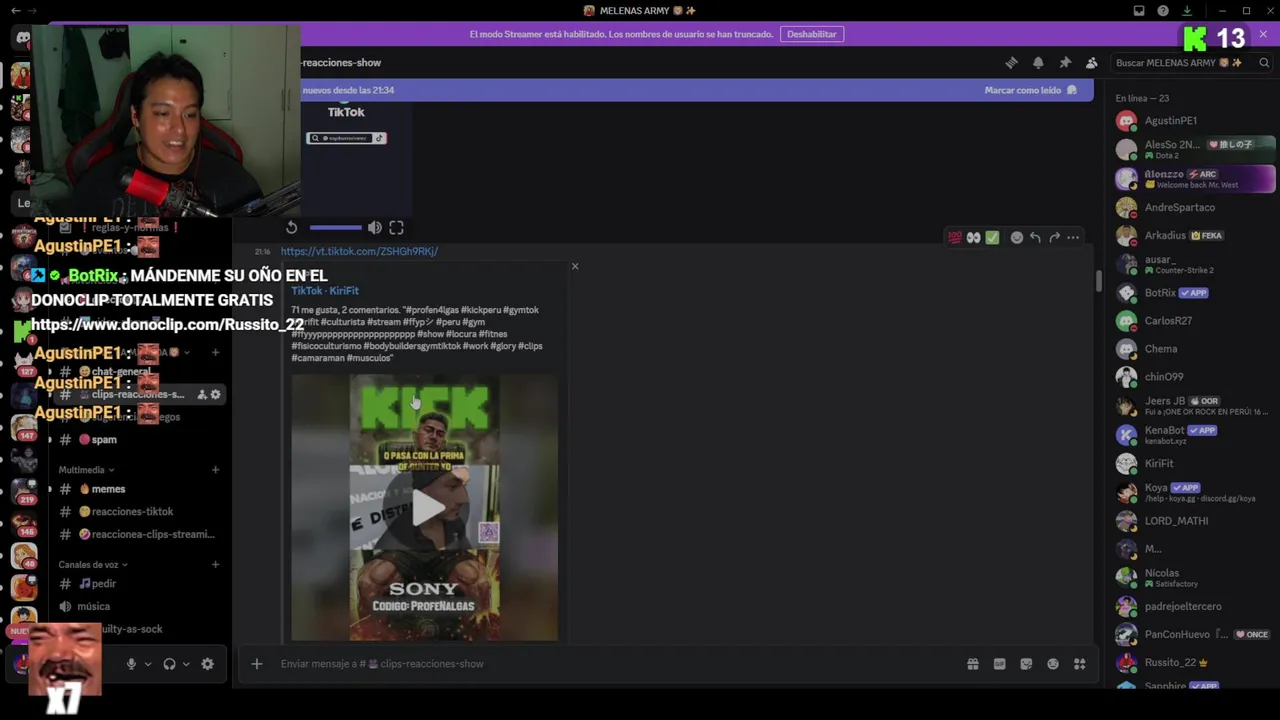Image resolution: width=1280 pixels, height=720 pixels.
Task: Dismiss the streamer mode banner
Action: point(1263,34)
